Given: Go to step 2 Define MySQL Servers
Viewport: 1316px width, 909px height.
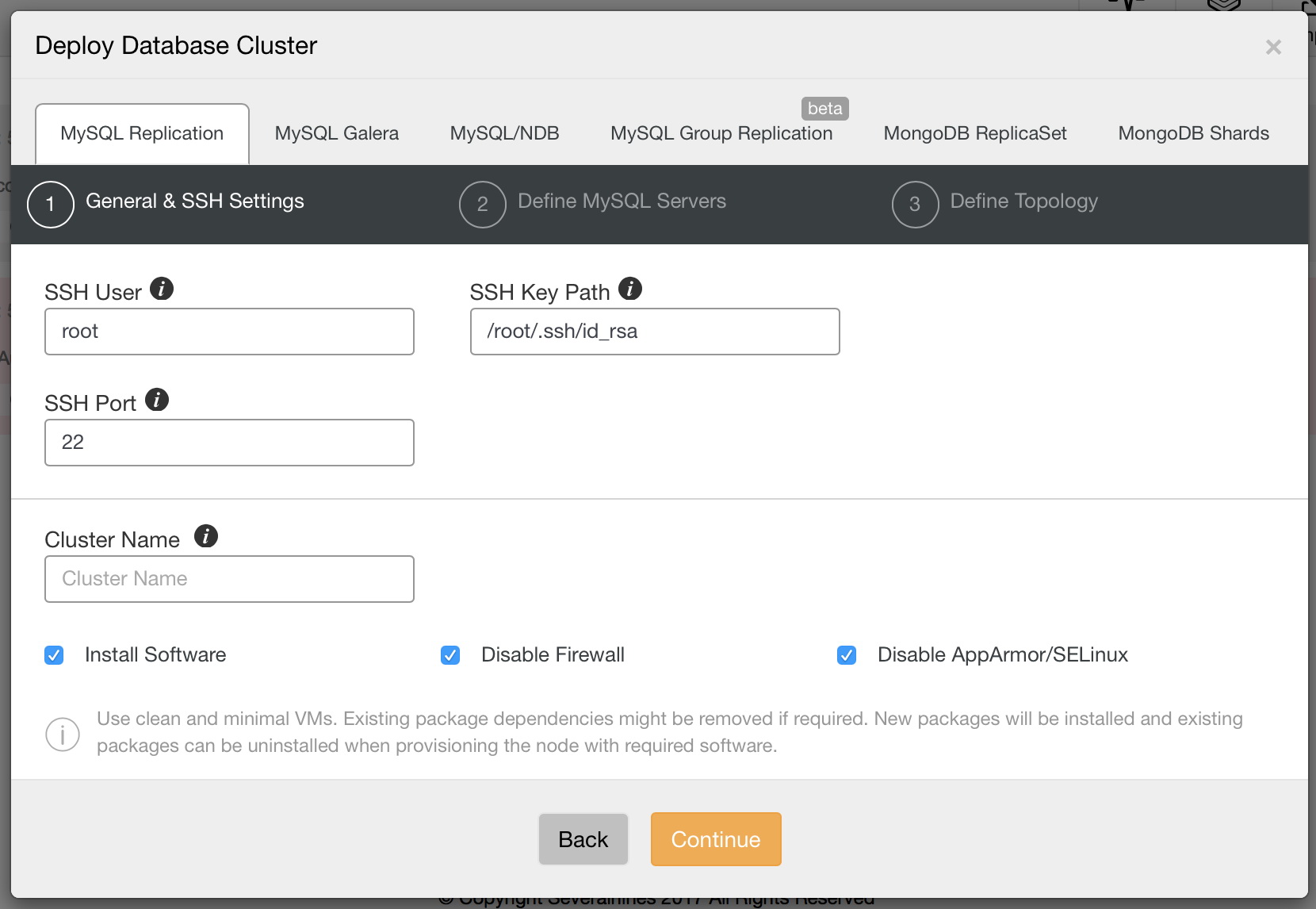Looking at the screenshot, I should 592,204.
